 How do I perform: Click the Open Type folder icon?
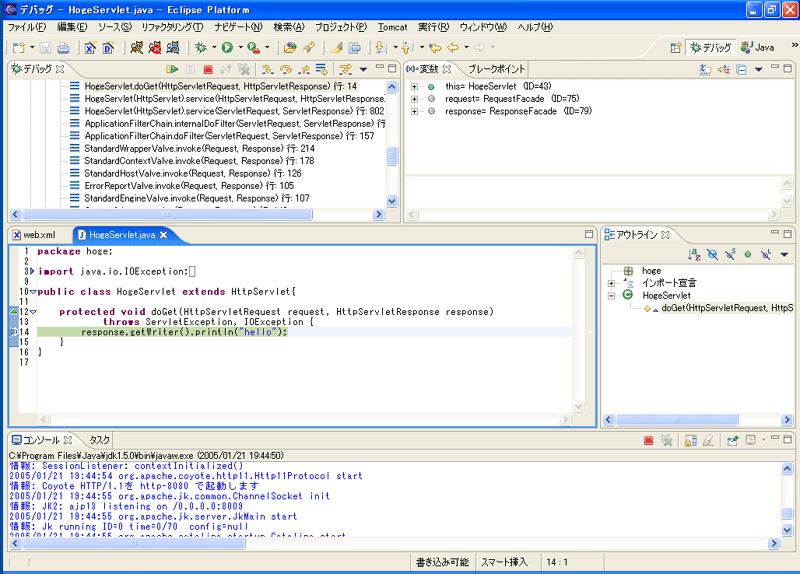[290, 48]
